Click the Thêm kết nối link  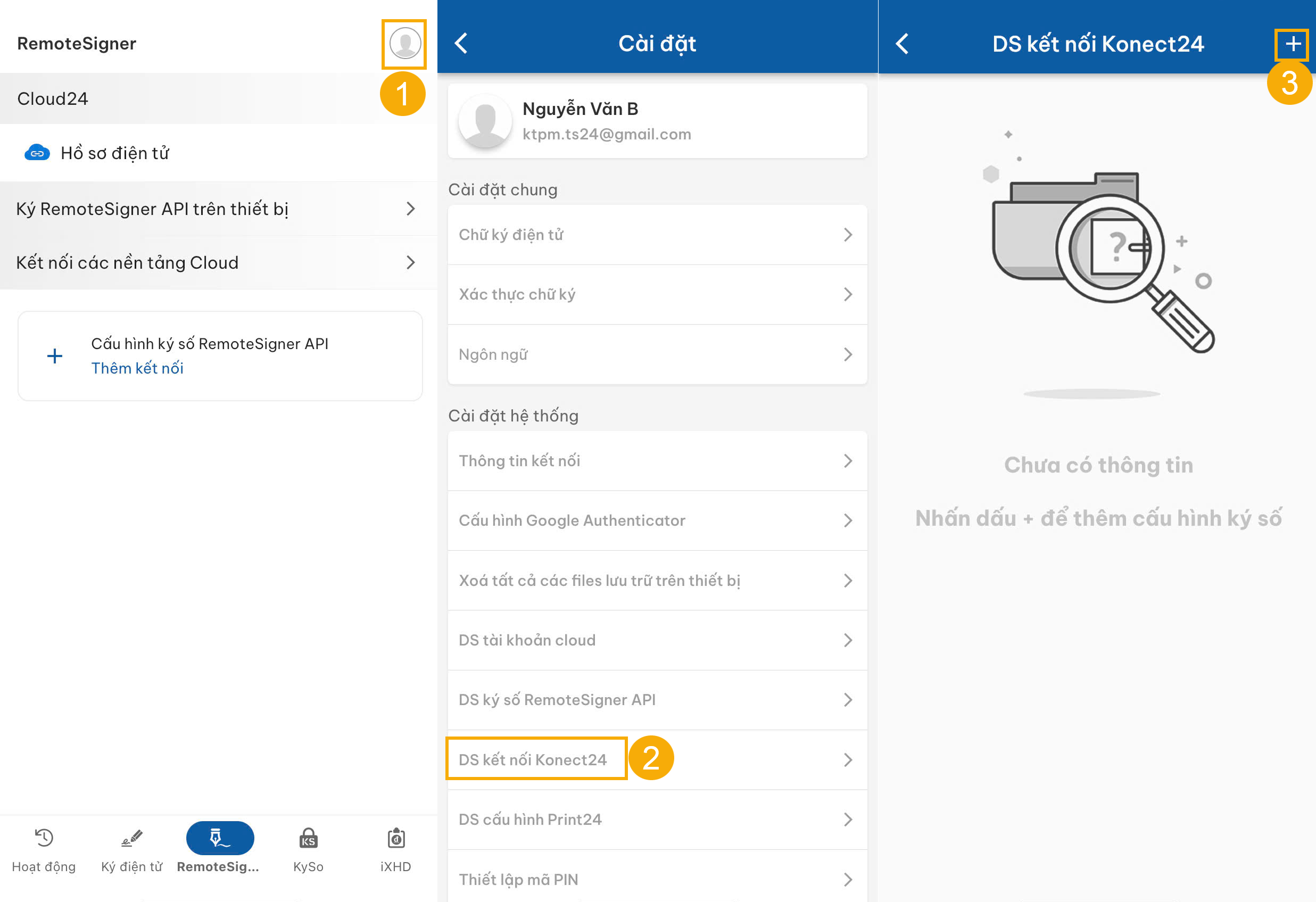pyautogui.click(x=137, y=368)
